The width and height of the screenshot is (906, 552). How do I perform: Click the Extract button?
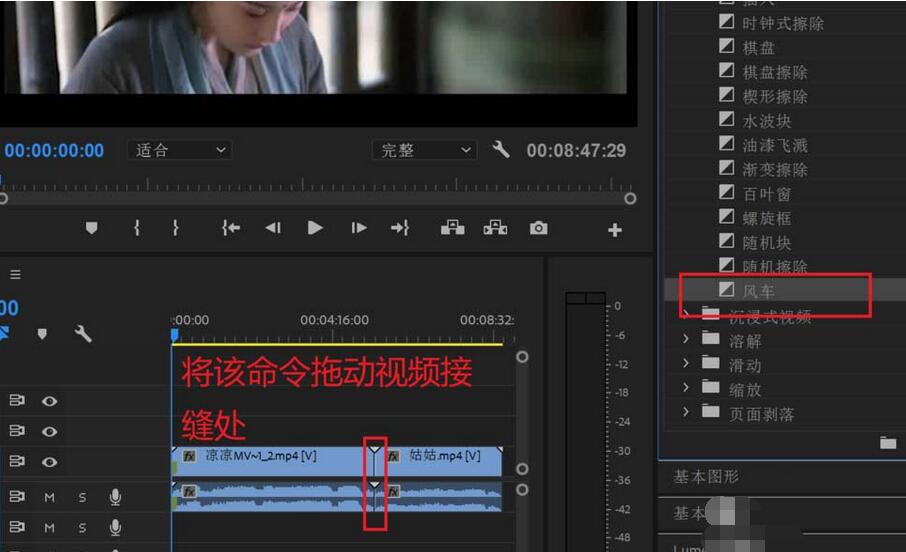tap(495, 228)
